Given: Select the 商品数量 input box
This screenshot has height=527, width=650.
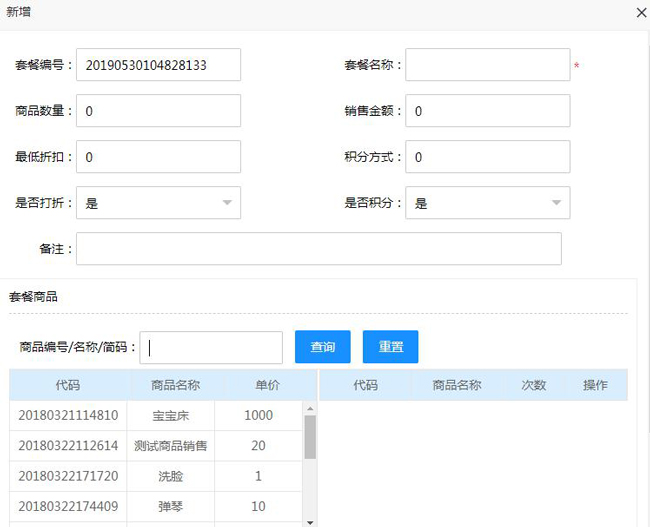Looking at the screenshot, I should point(158,111).
